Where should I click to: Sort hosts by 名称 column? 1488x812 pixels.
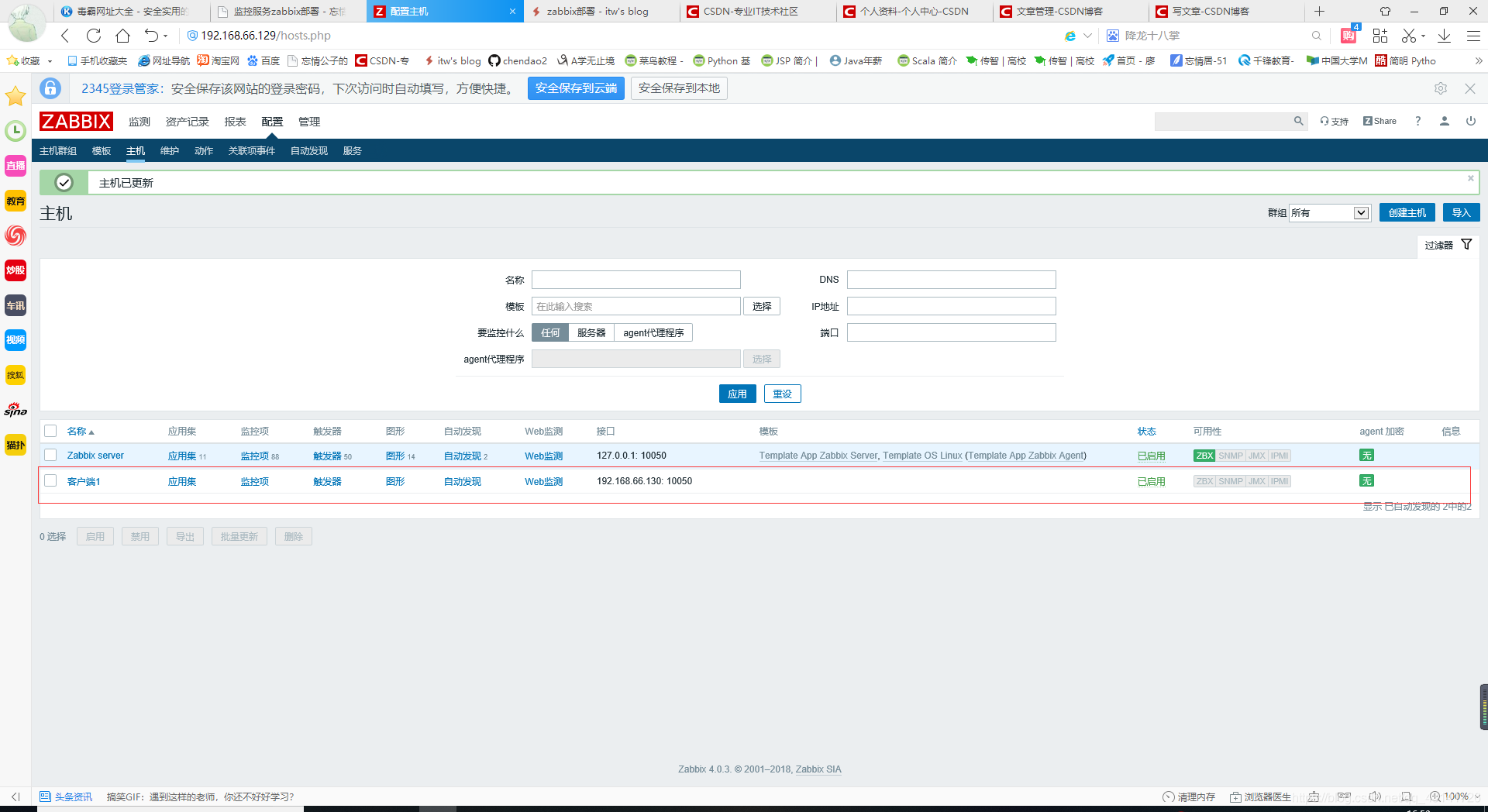tap(81, 432)
